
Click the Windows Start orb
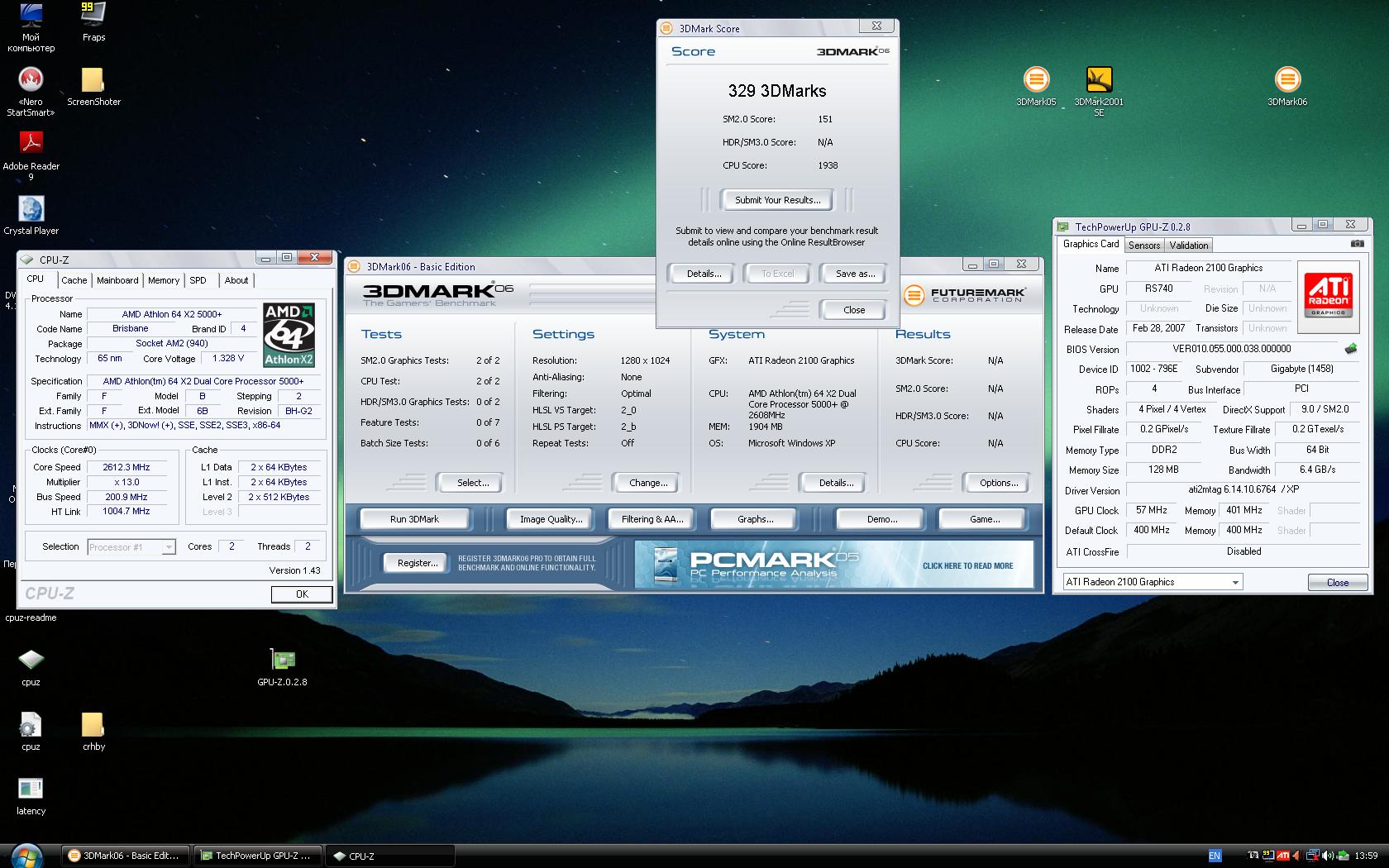click(x=26, y=856)
